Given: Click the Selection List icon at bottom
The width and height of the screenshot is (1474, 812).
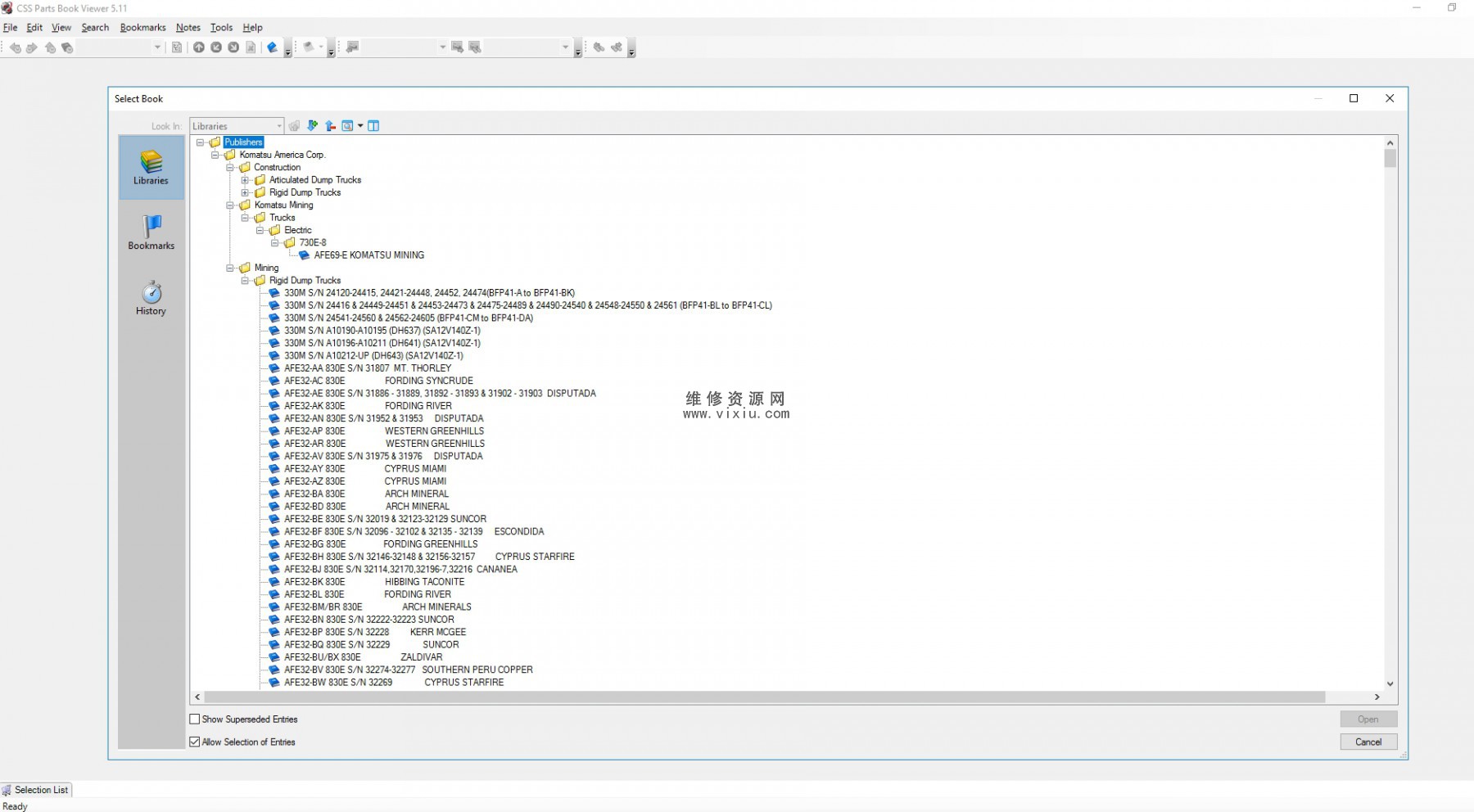Looking at the screenshot, I should click(x=7, y=790).
